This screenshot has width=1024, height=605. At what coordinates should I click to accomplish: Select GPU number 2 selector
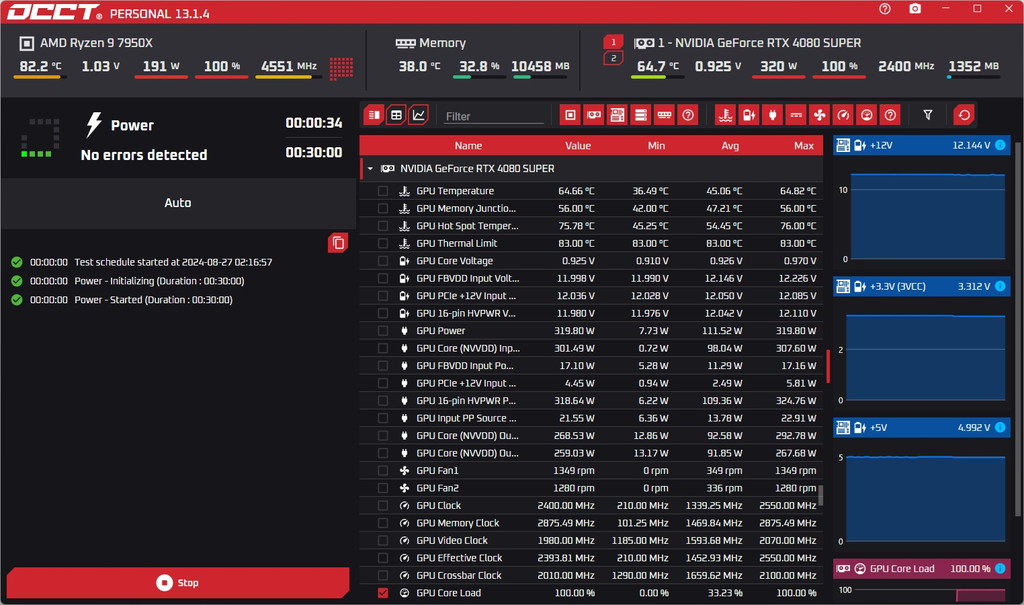[613, 58]
